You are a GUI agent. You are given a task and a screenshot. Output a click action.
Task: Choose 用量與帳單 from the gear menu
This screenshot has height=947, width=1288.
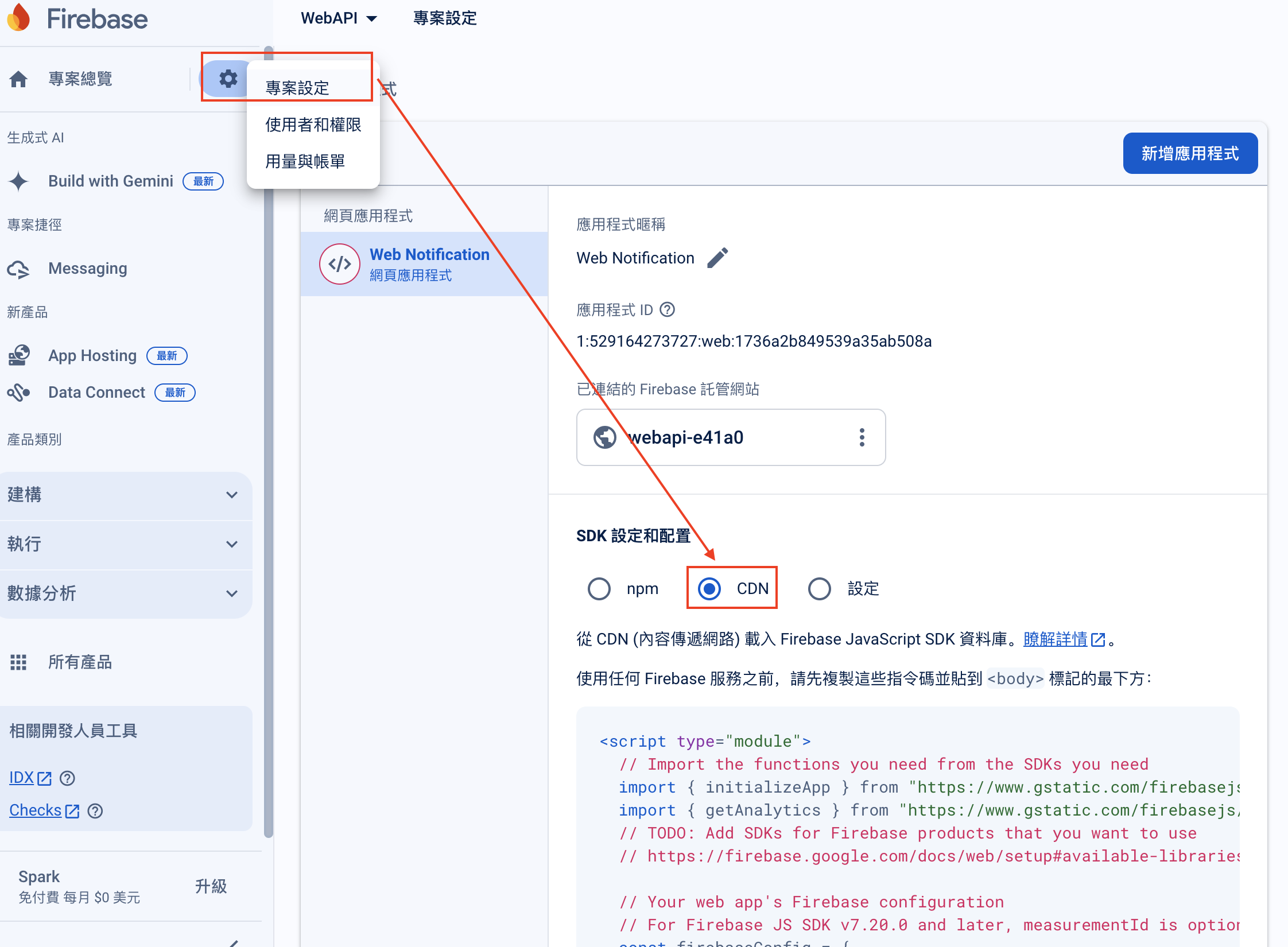pyautogui.click(x=313, y=161)
